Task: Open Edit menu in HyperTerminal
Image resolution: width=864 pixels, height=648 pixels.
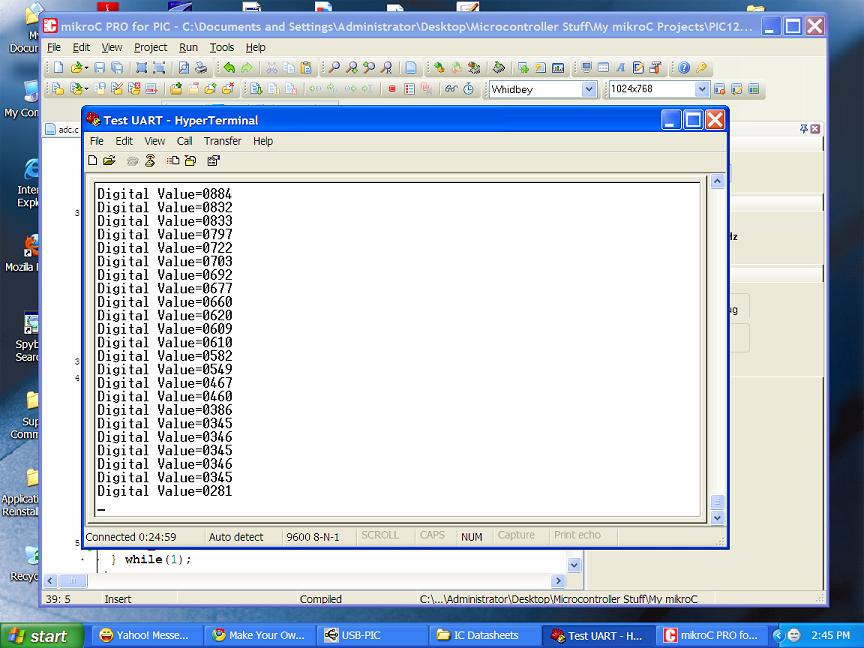Action: 124,141
